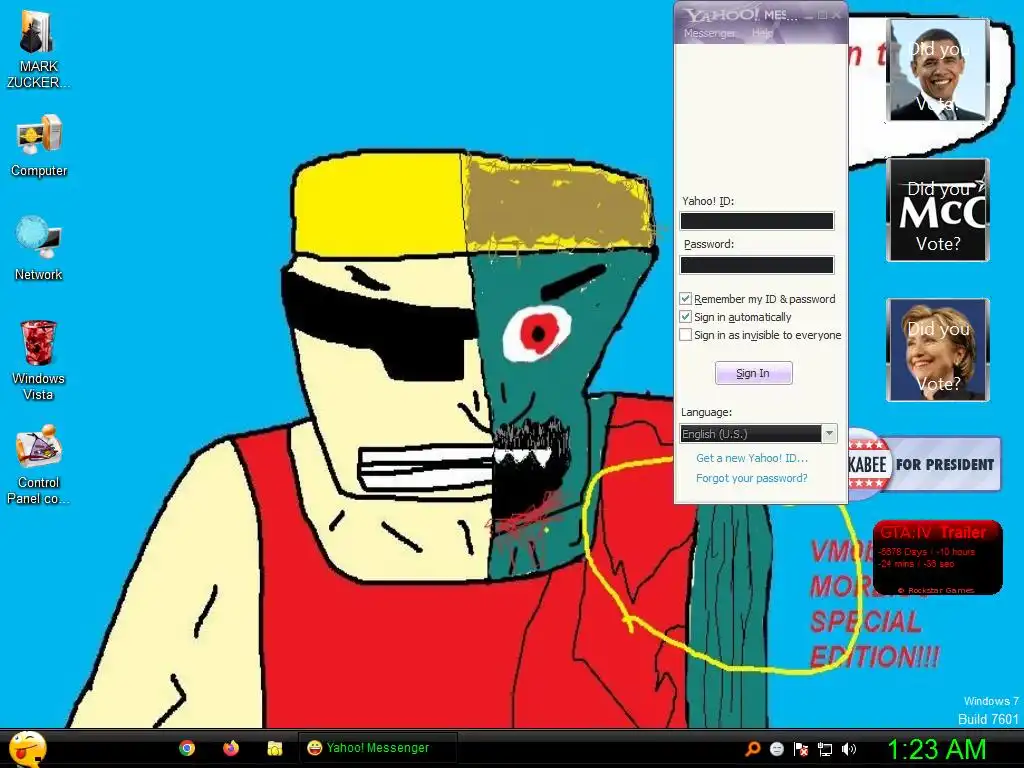This screenshot has height=768, width=1024.
Task: Click the Yahoo Messenger smiley tray icon
Action: click(776, 749)
